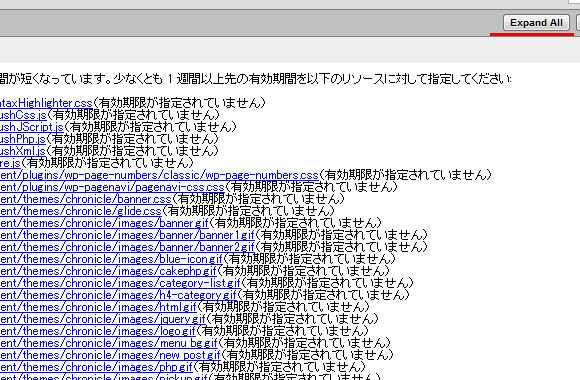The image size is (580, 380).
Task: Open the jquery.gif link
Action: [x=102, y=319]
